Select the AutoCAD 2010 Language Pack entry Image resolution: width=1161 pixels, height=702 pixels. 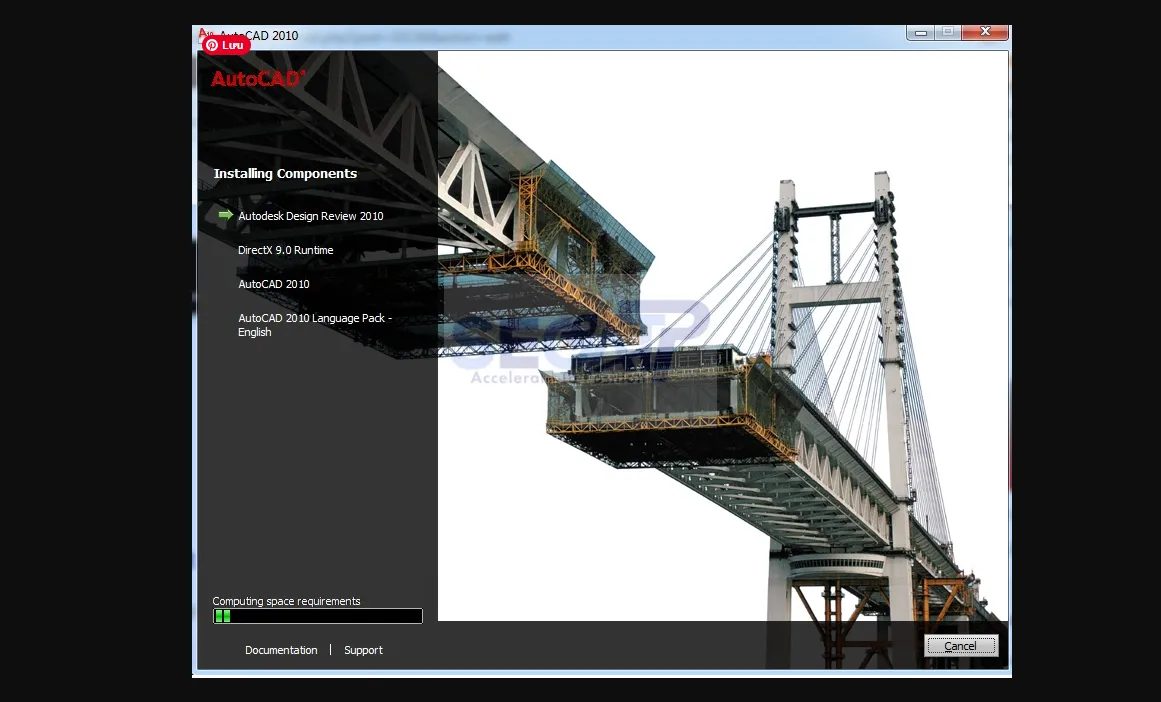314,325
